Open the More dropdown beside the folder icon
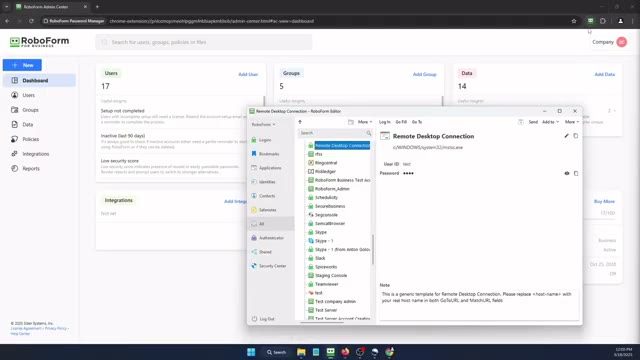The width and height of the screenshot is (640, 360). [365, 122]
